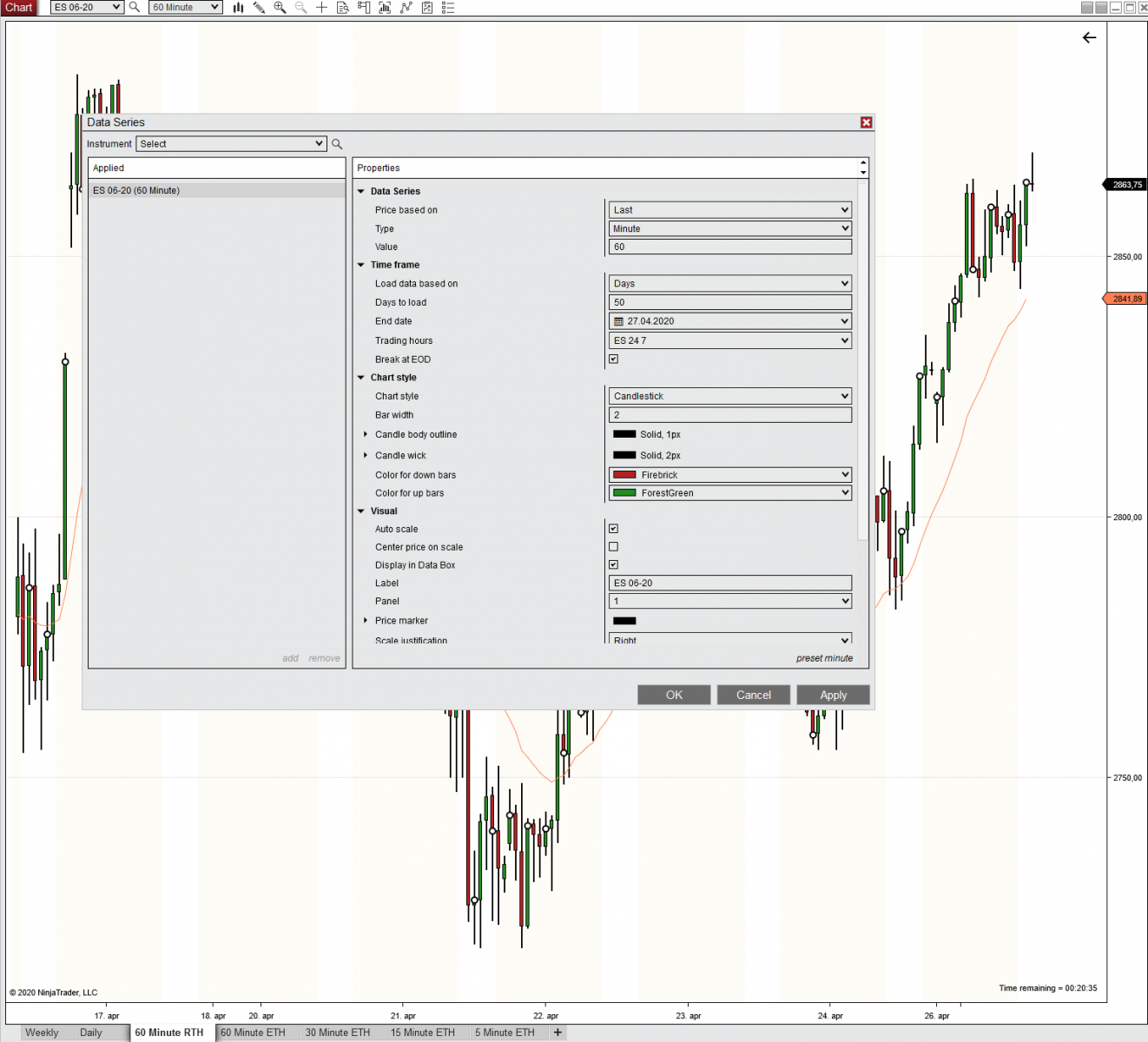Click the OK button

pyautogui.click(x=674, y=695)
